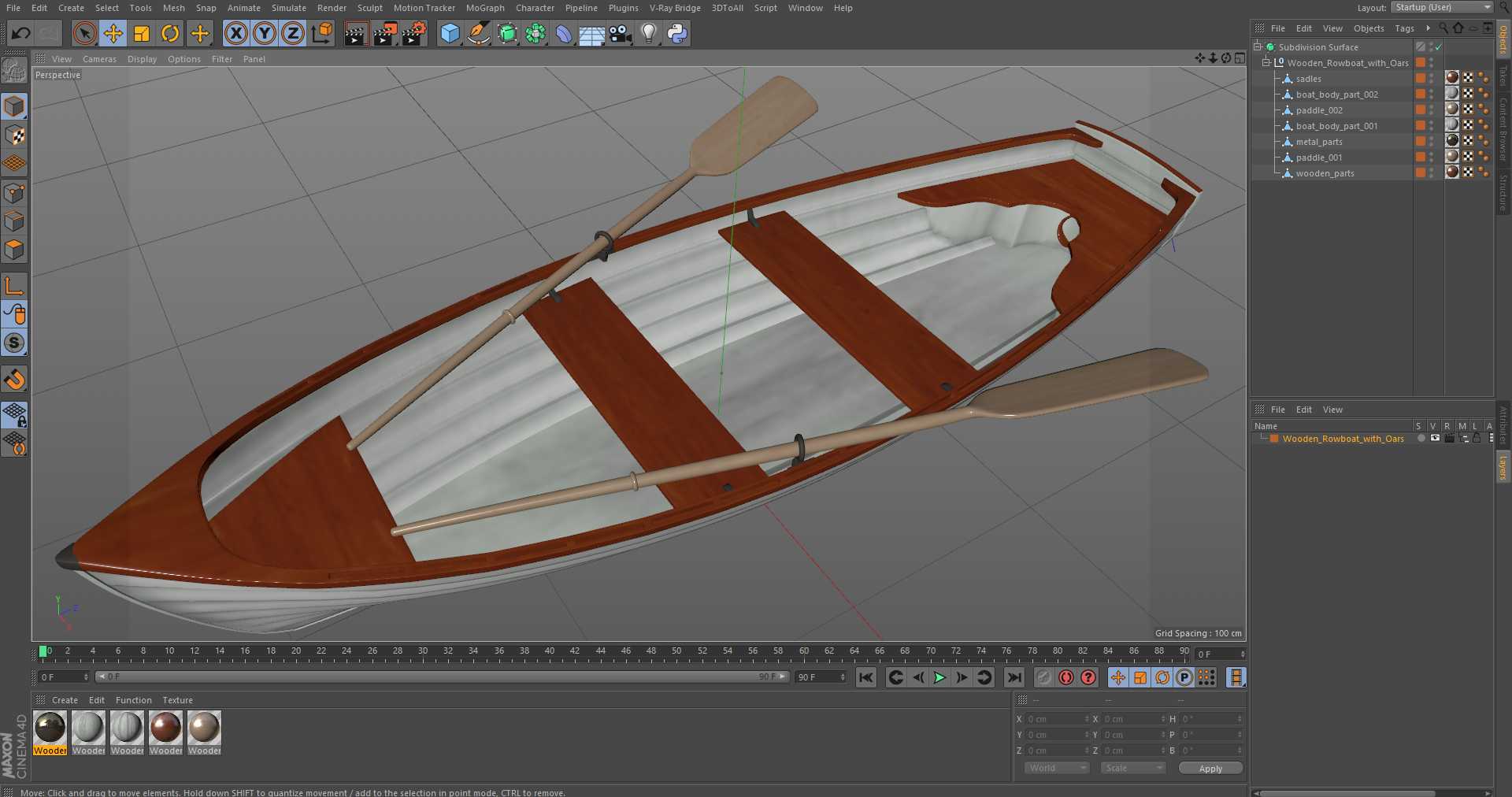Open the MoGraph menu
This screenshot has width=1512, height=797.
pyautogui.click(x=485, y=8)
